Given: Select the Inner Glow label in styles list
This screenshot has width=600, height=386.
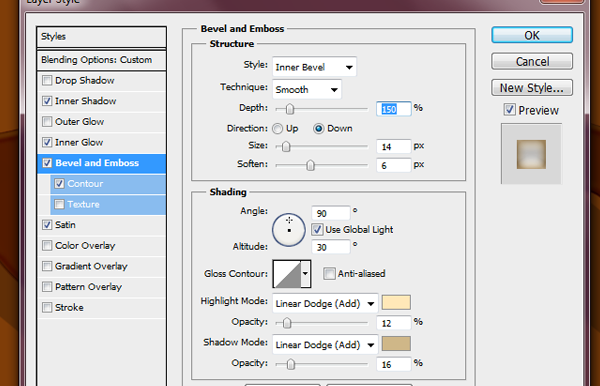Looking at the screenshot, I should tap(79, 142).
